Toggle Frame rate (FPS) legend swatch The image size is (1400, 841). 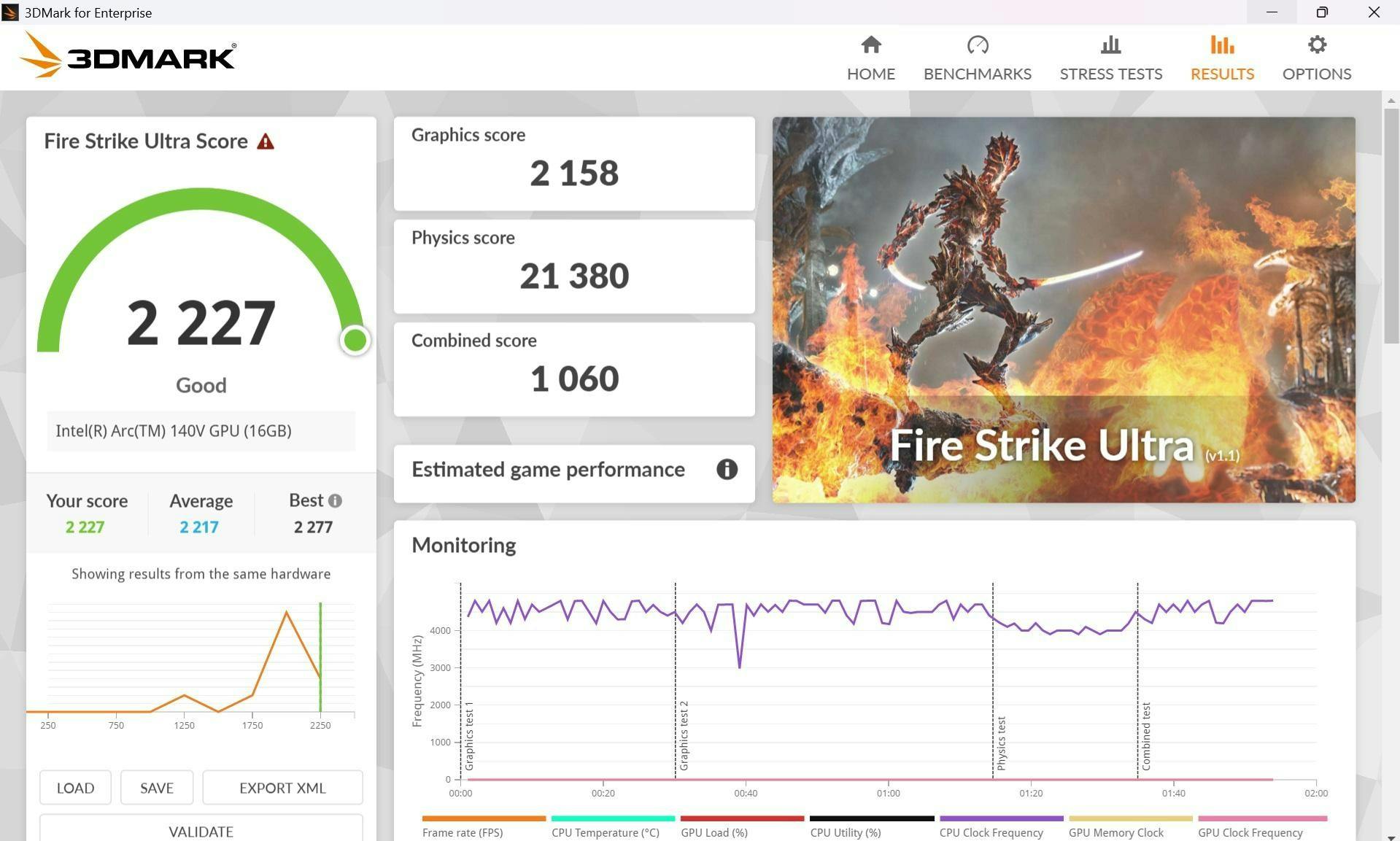click(x=484, y=818)
